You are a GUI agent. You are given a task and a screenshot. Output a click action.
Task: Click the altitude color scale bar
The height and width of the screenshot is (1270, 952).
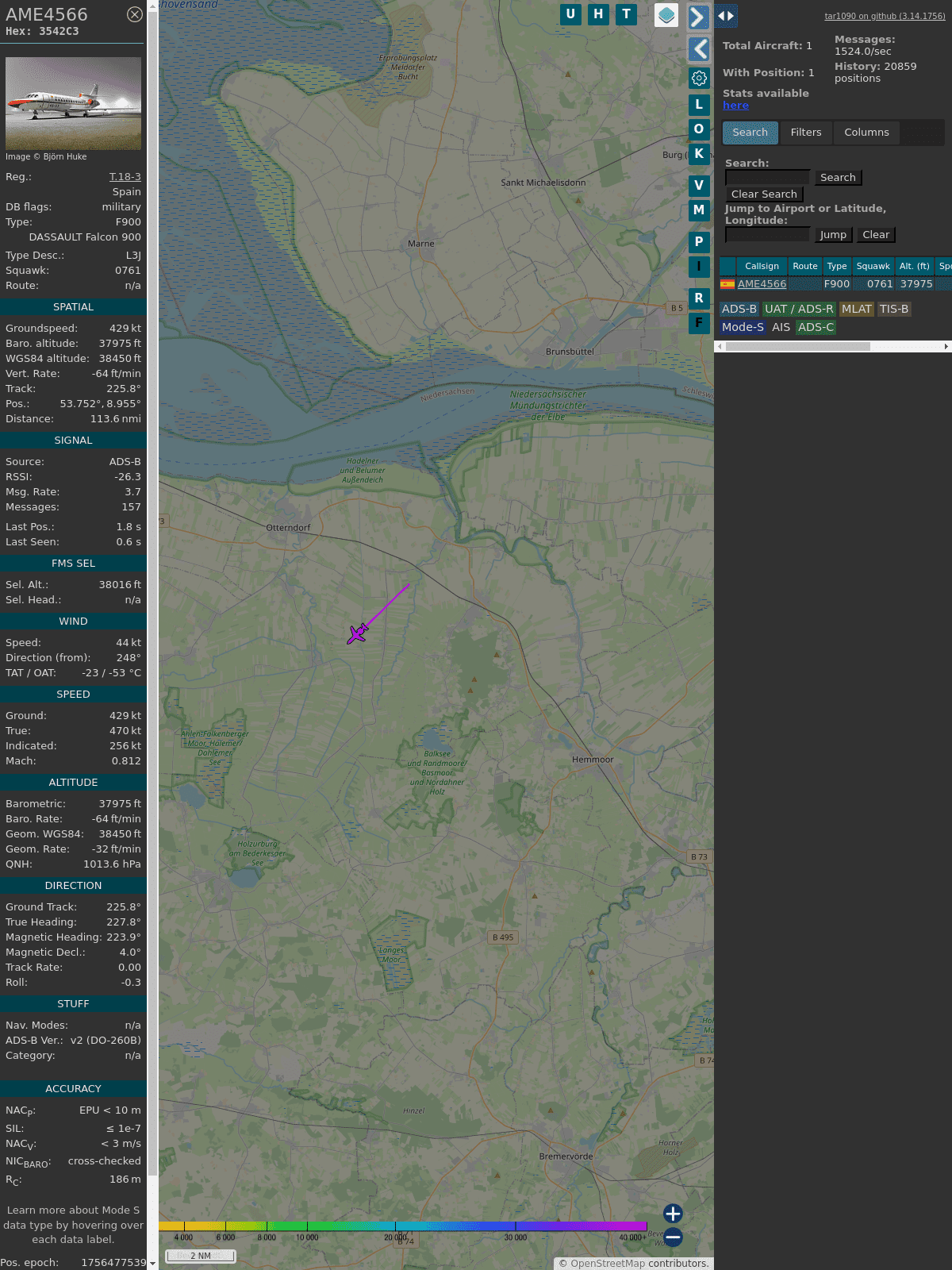[403, 1226]
